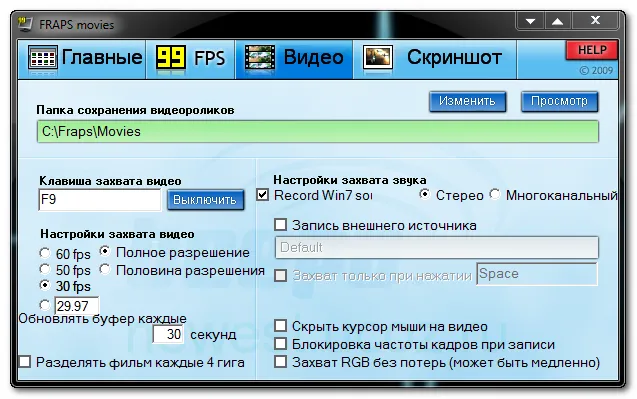Click the F9 video capture hotkey field
The width and height of the screenshot is (637, 399).
(x=100, y=200)
